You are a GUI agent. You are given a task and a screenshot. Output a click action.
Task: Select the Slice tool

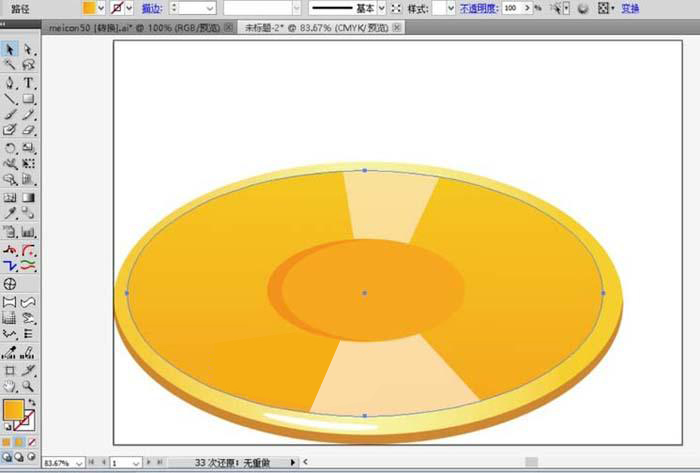point(29,370)
